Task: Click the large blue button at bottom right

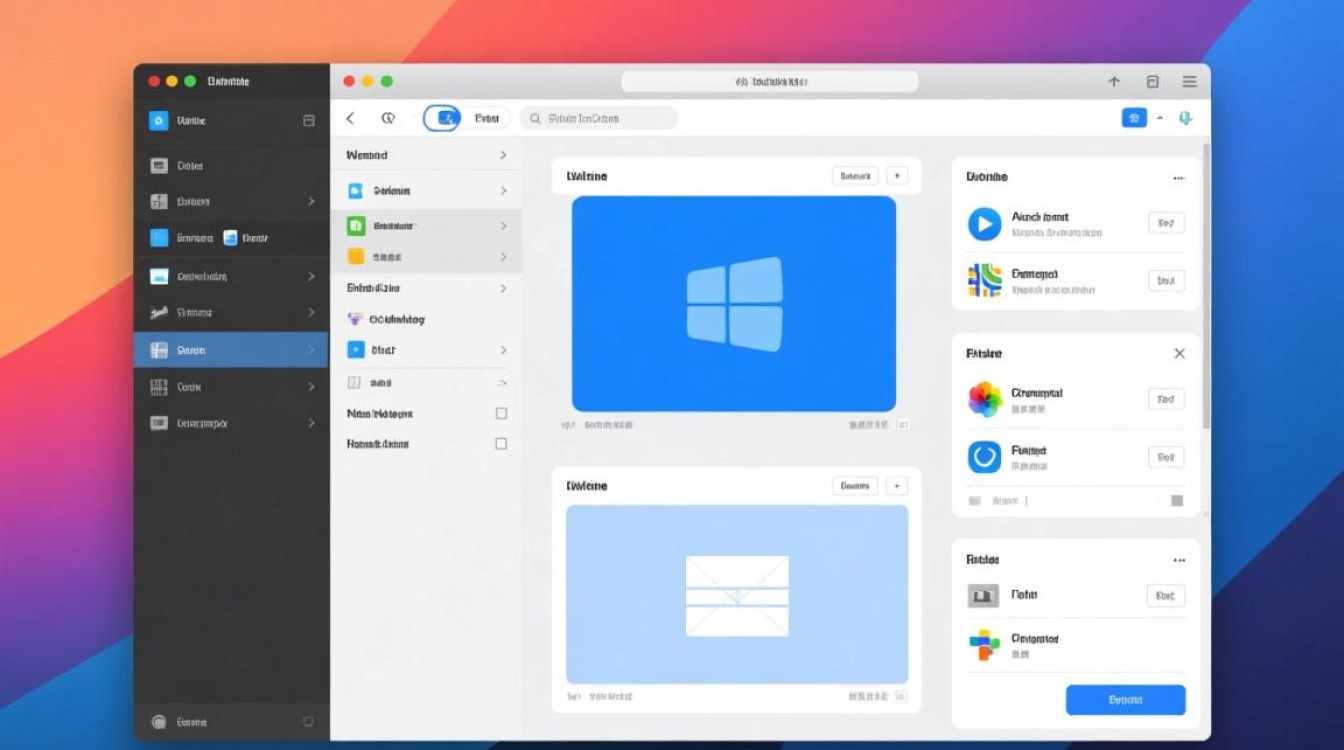Action: pyautogui.click(x=1125, y=700)
